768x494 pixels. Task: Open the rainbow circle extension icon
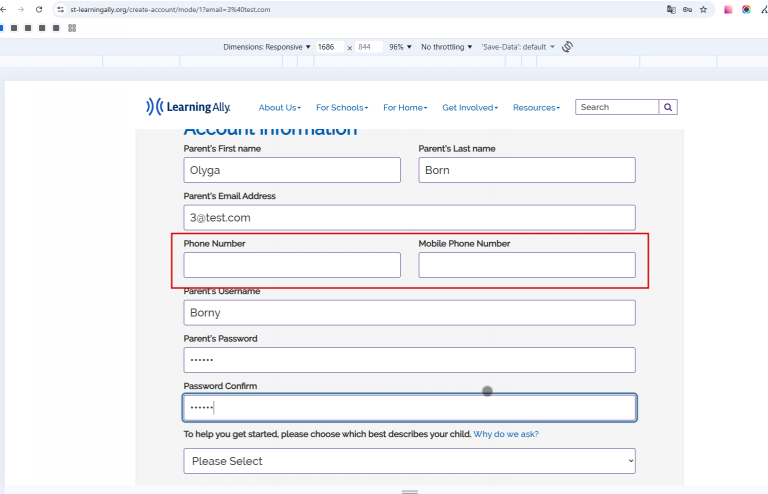pos(746,9)
